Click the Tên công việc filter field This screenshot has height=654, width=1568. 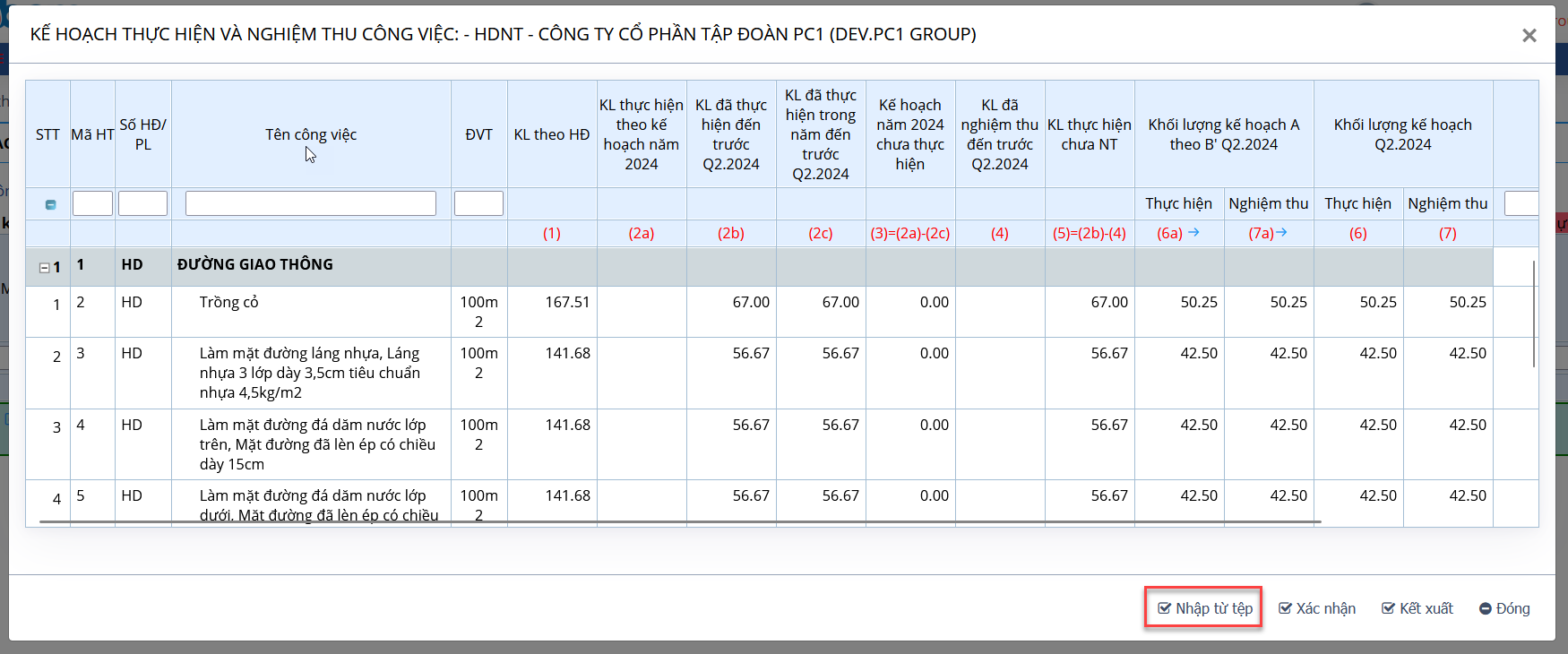(x=310, y=203)
